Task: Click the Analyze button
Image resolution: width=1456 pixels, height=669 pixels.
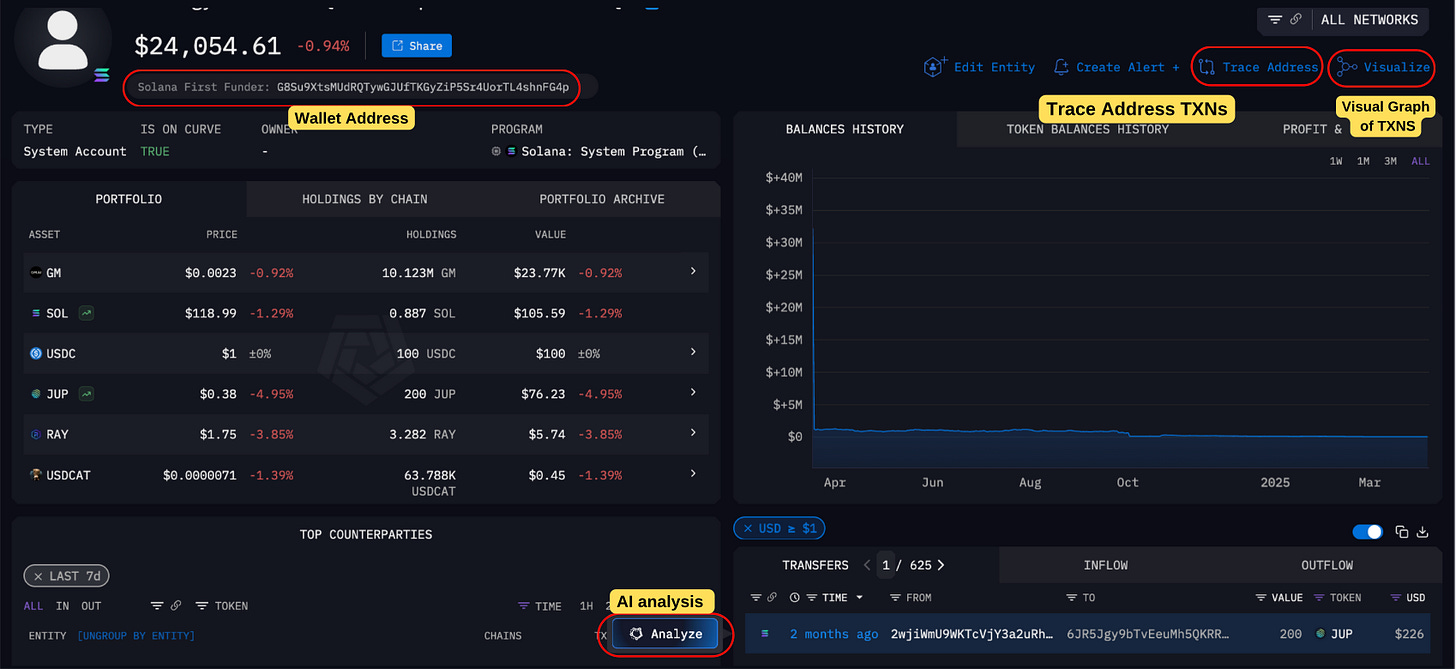Action: coord(665,634)
